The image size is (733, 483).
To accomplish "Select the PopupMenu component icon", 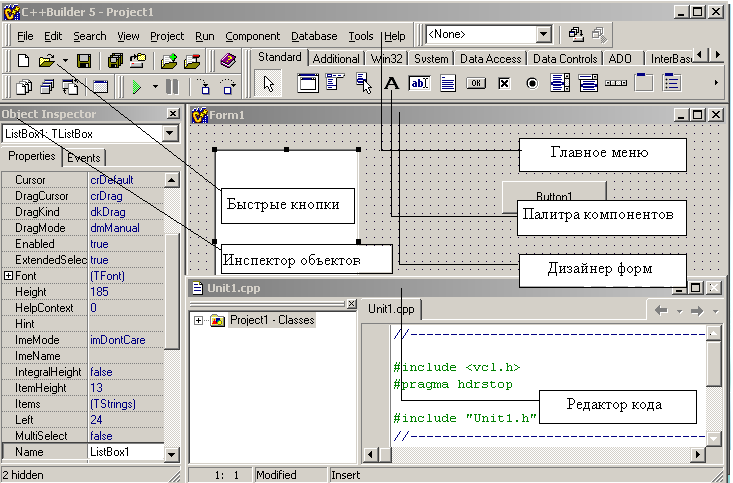I will [x=364, y=83].
